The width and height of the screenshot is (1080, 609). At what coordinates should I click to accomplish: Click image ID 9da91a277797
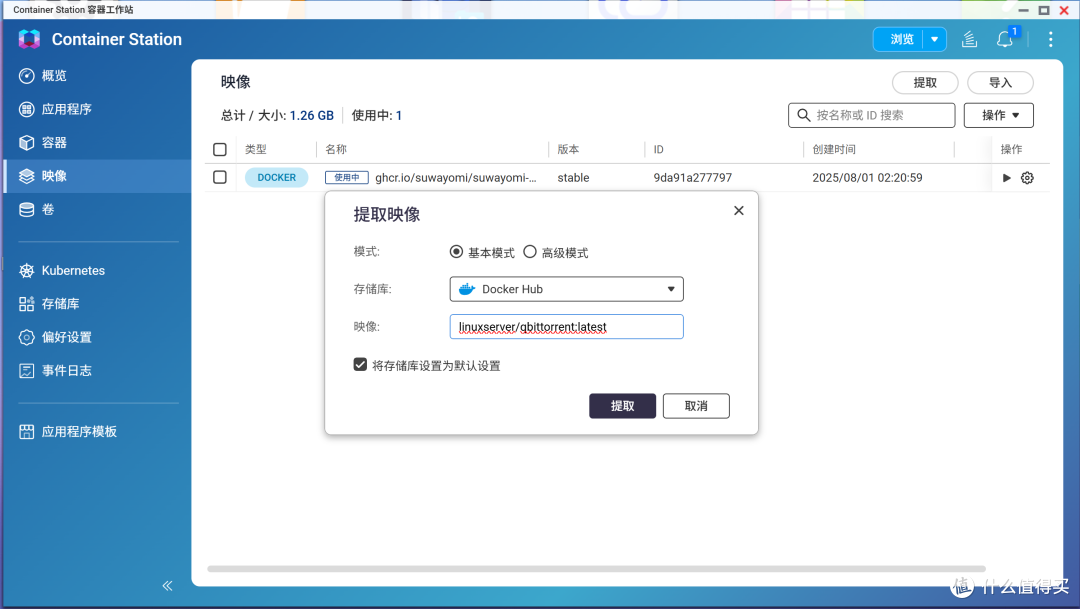coord(692,178)
